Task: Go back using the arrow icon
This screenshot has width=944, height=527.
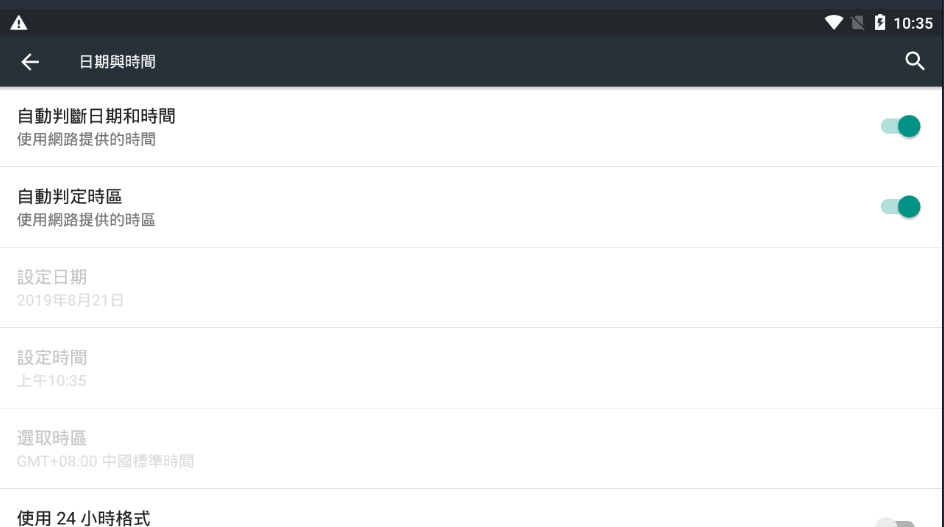Action: tap(30, 63)
